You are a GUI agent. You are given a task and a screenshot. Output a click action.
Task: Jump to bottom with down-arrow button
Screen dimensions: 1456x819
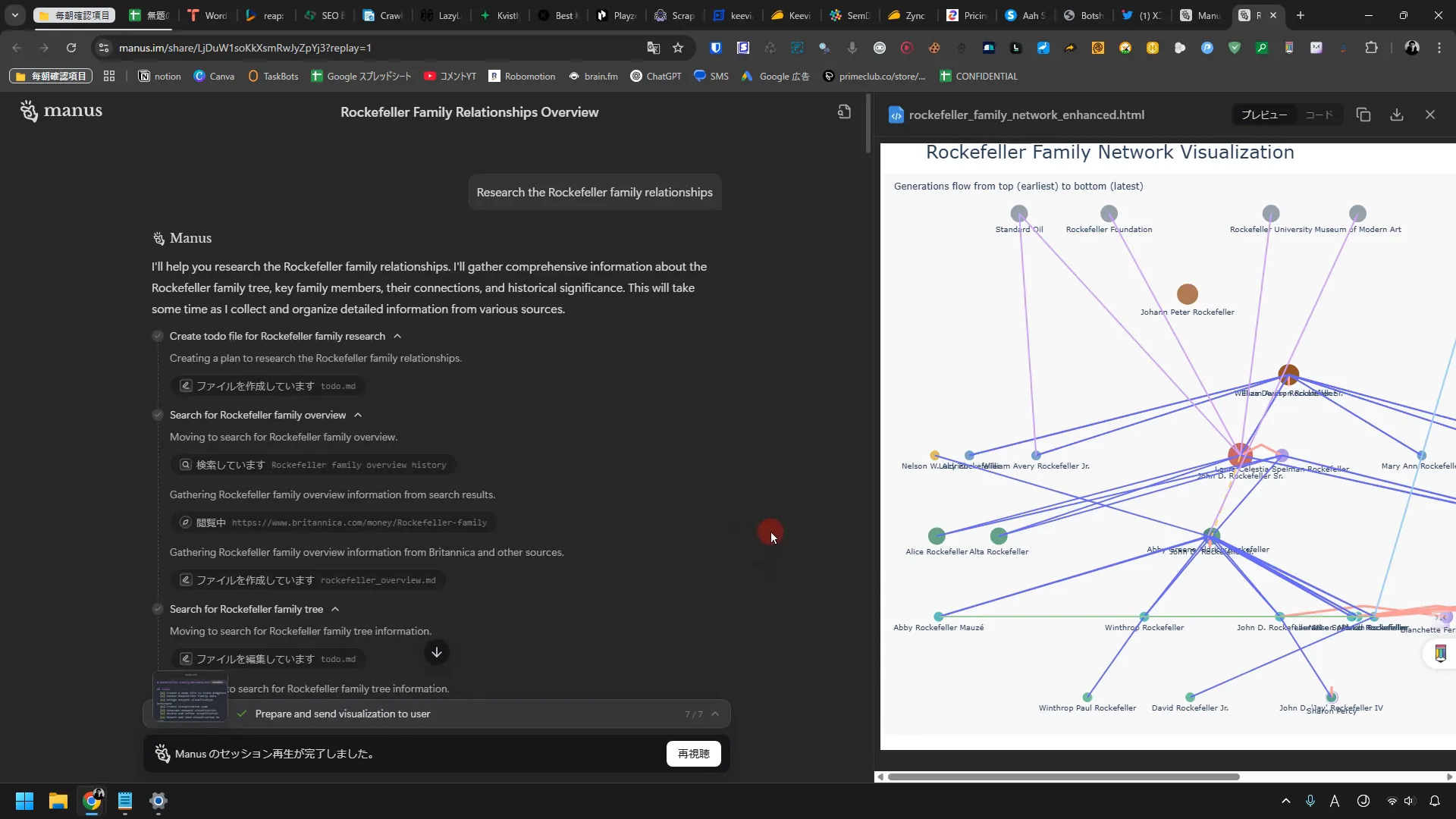pyautogui.click(x=437, y=652)
